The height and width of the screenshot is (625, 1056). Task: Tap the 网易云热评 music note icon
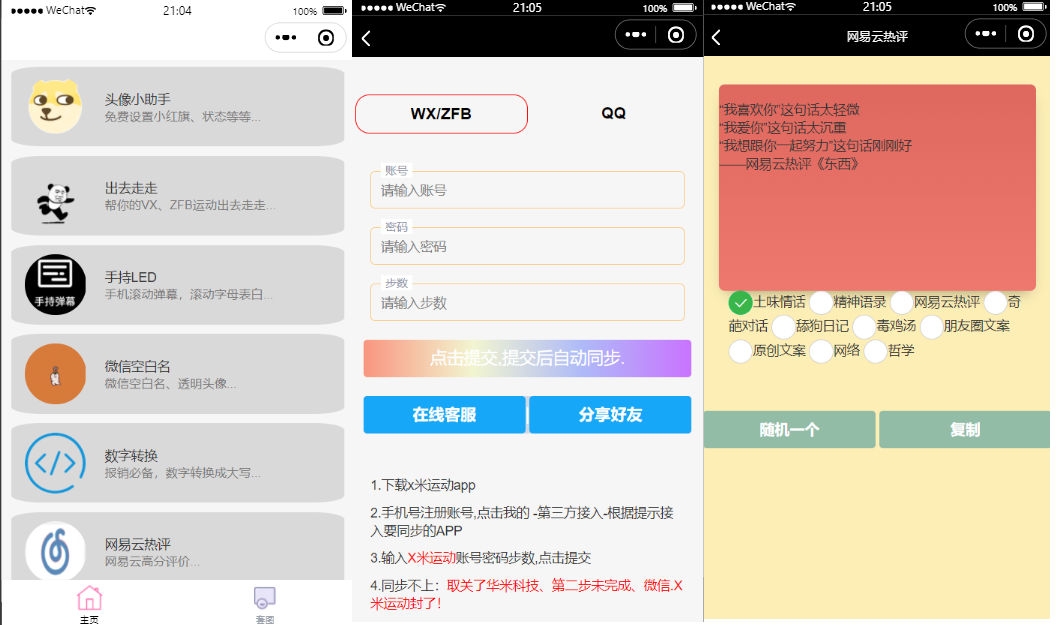[56, 551]
